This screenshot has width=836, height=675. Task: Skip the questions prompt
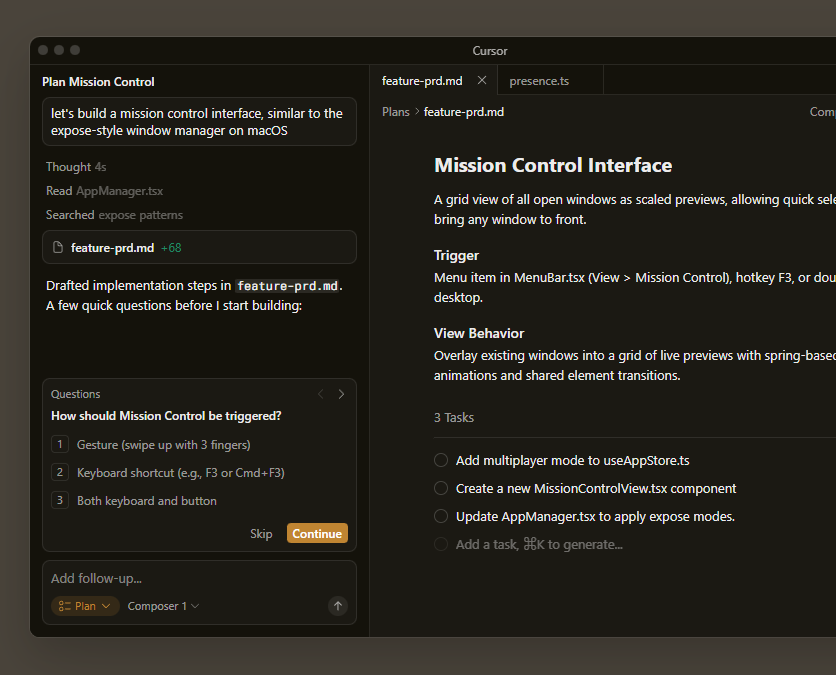pyautogui.click(x=261, y=534)
